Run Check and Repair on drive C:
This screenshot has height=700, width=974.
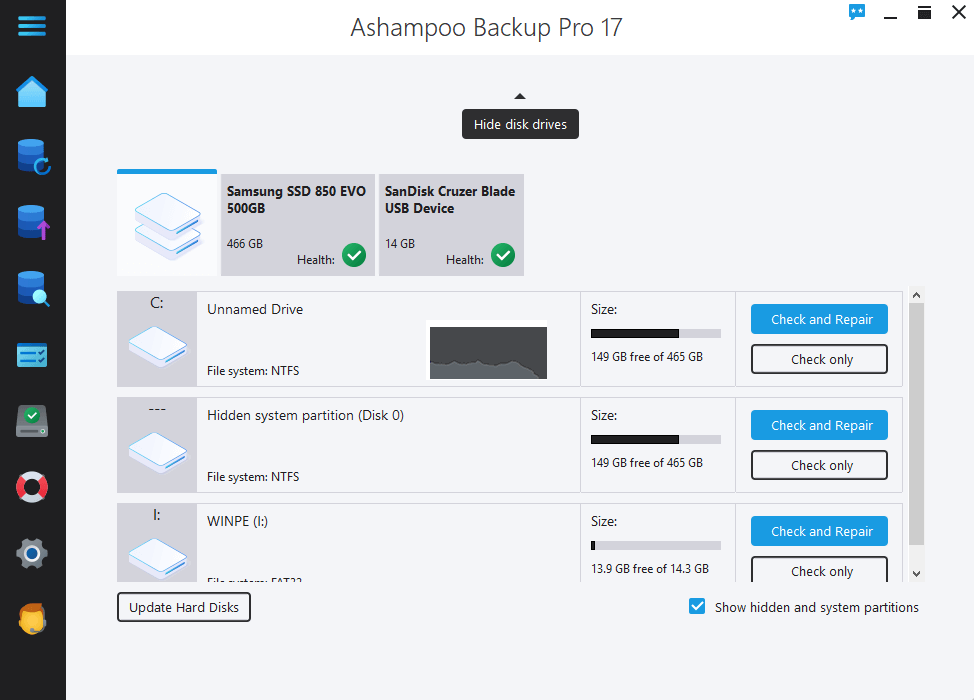pos(819,318)
